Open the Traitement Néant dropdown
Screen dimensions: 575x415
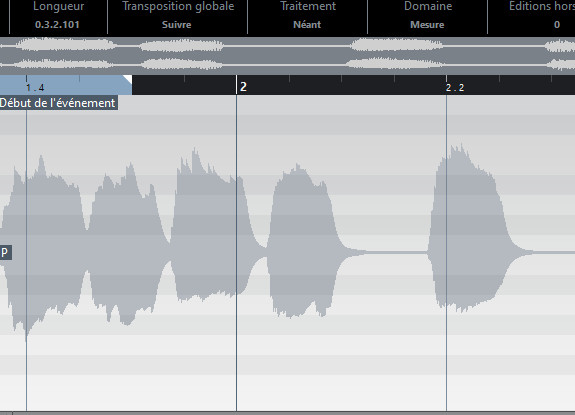307,25
